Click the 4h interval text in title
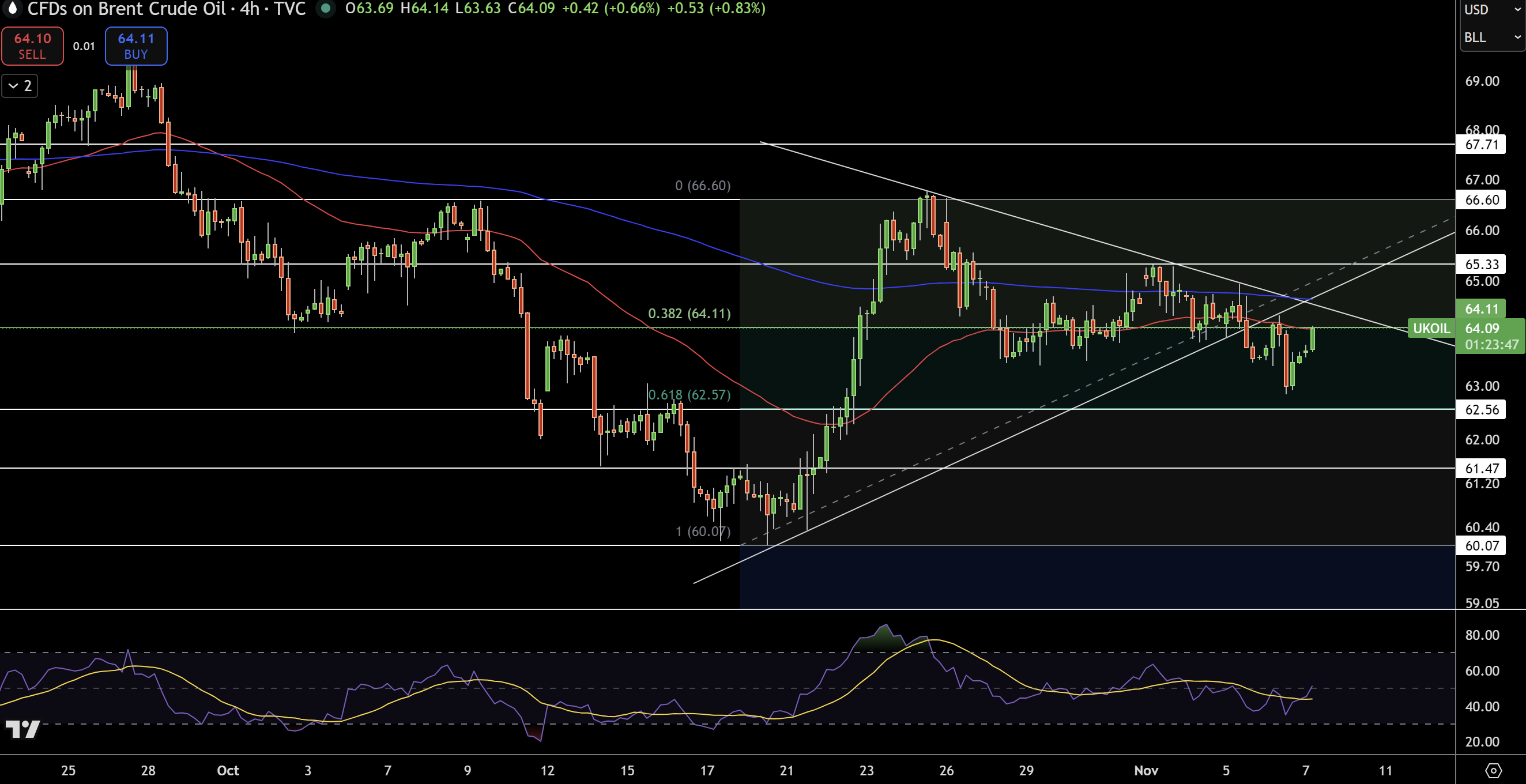Viewport: 1526px width, 784px height. point(250,8)
